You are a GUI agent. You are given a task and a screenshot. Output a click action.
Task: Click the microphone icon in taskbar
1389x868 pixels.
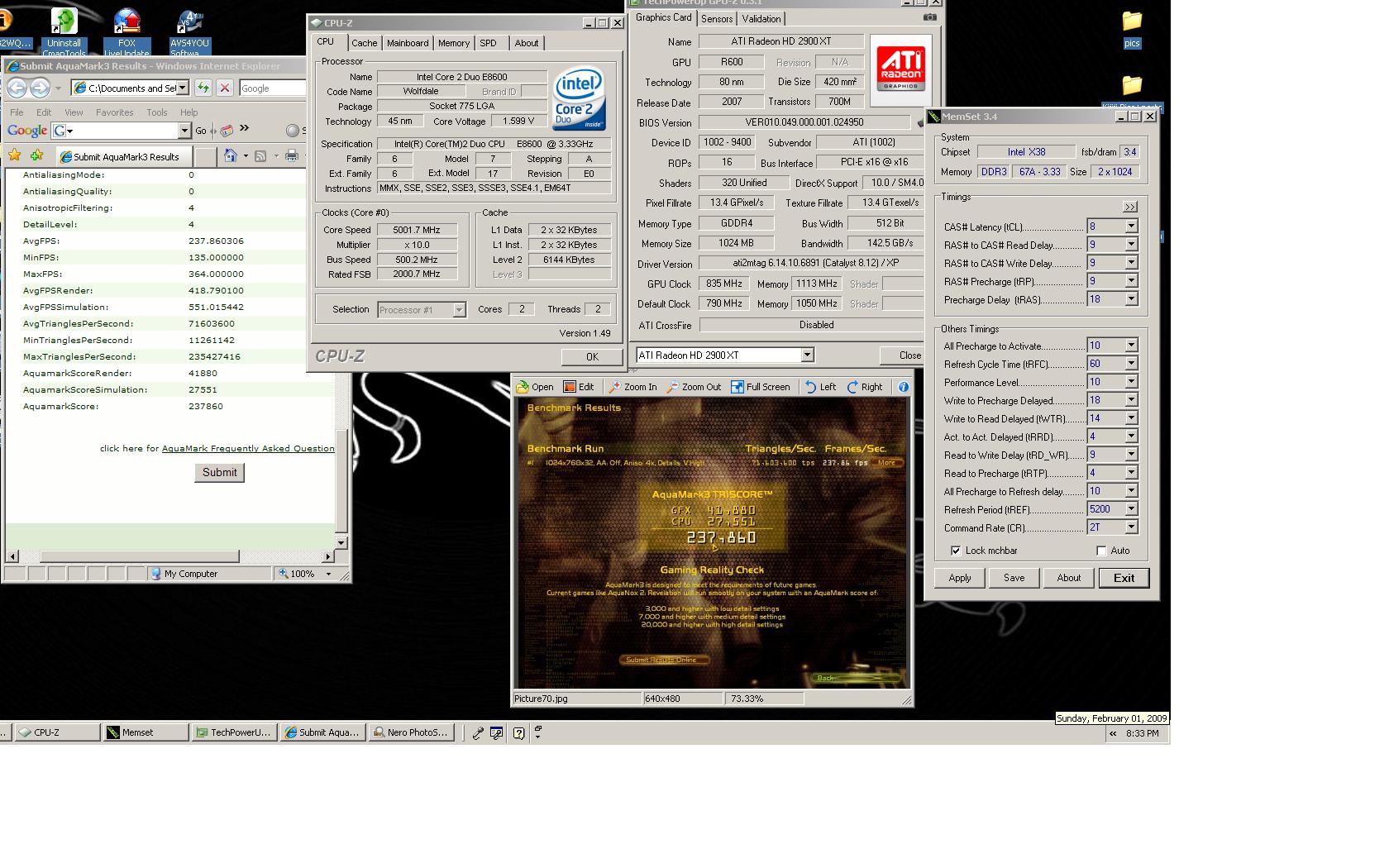pos(478,732)
